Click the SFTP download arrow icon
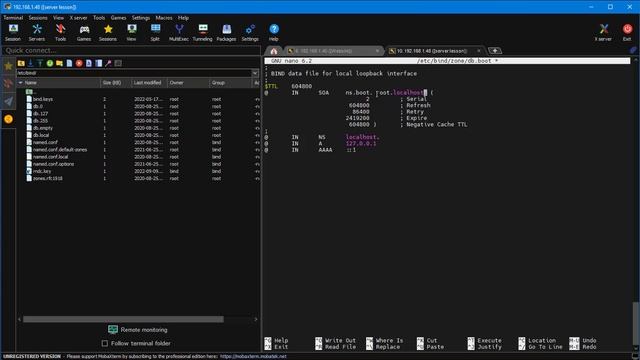The height and width of the screenshot is (360, 640). (x=30, y=63)
